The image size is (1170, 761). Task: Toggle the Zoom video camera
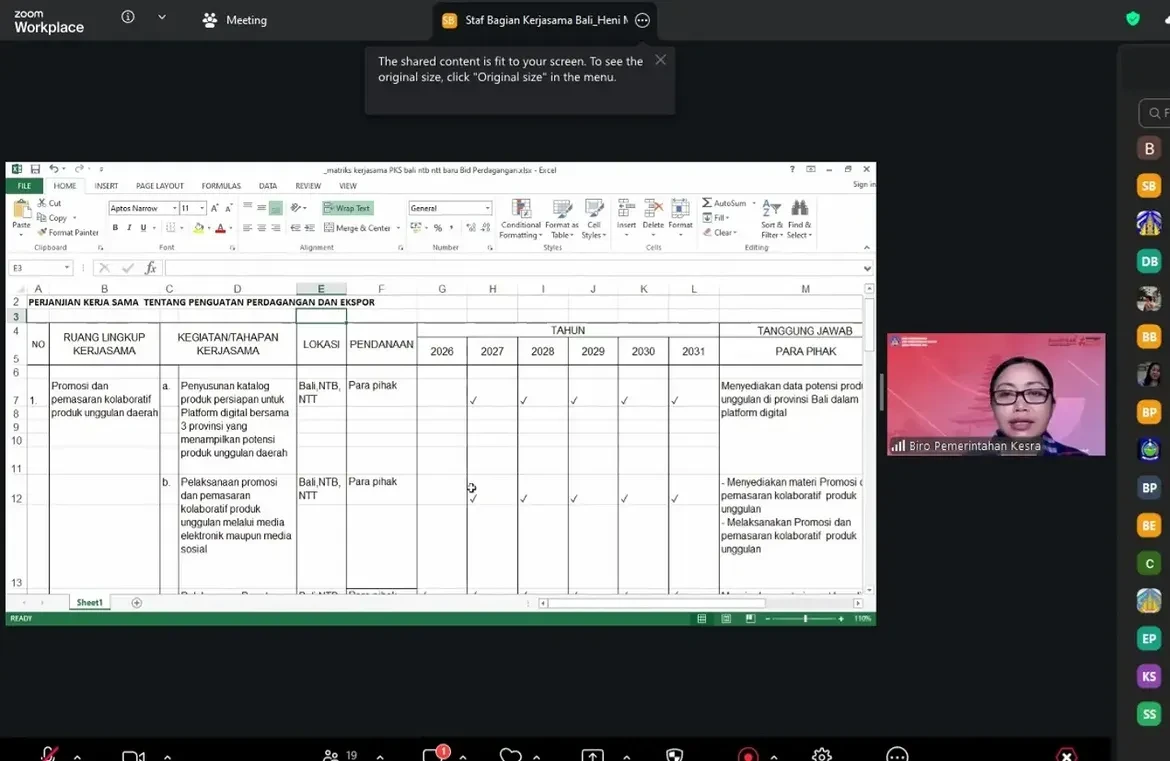[x=133, y=756]
